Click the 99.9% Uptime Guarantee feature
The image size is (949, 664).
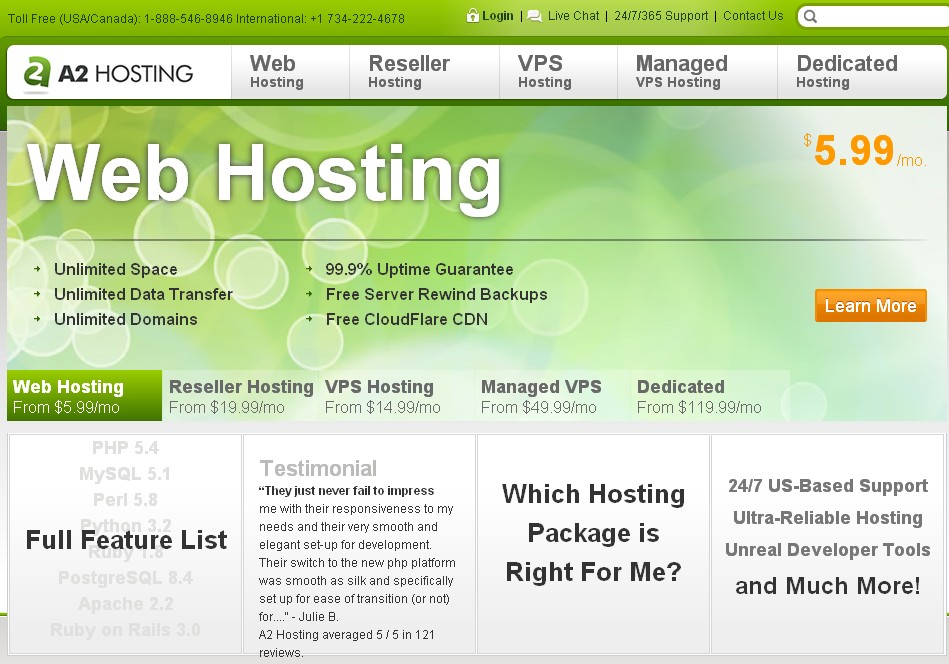pos(419,269)
